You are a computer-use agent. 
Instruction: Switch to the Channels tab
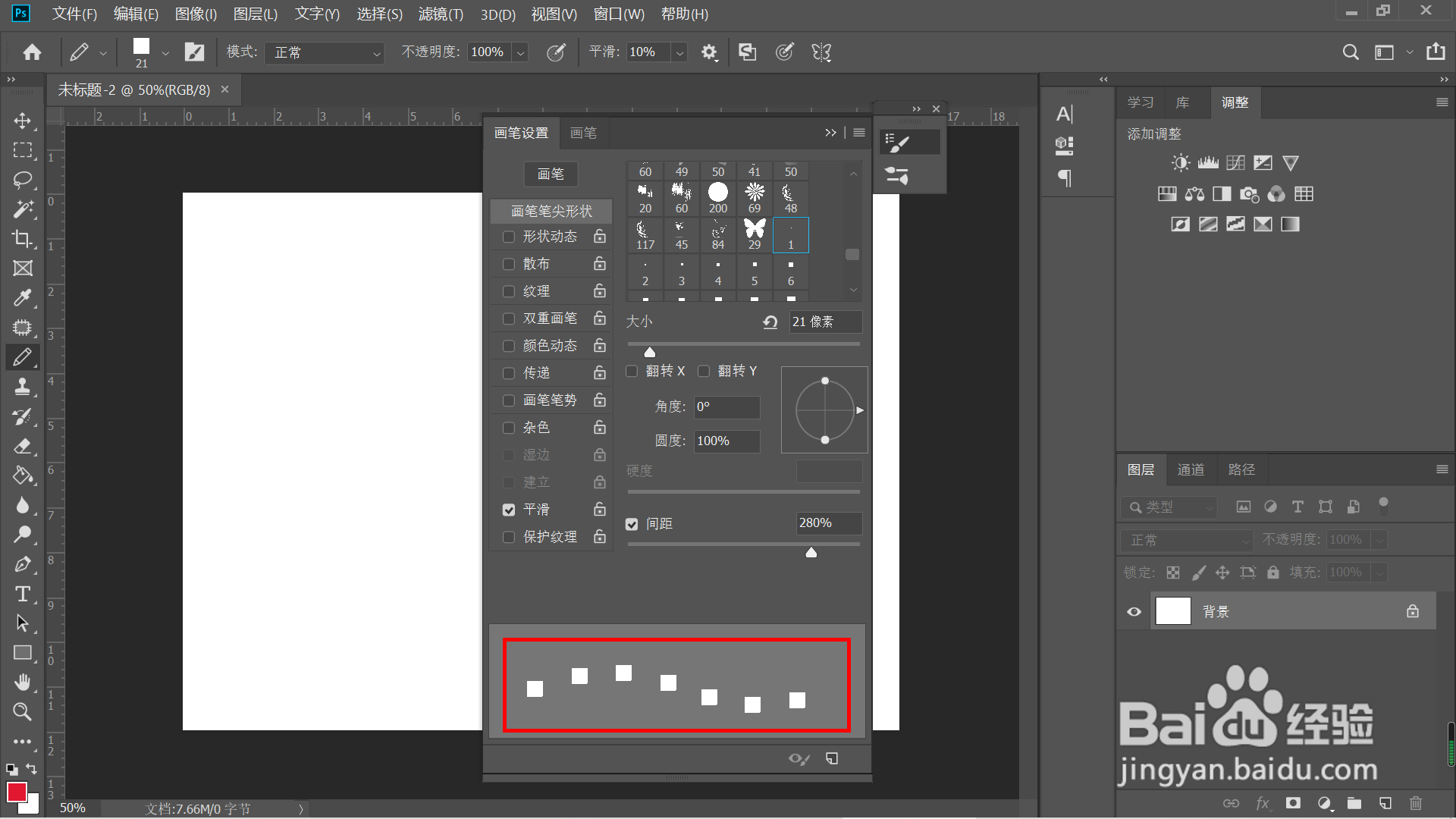click(1190, 469)
